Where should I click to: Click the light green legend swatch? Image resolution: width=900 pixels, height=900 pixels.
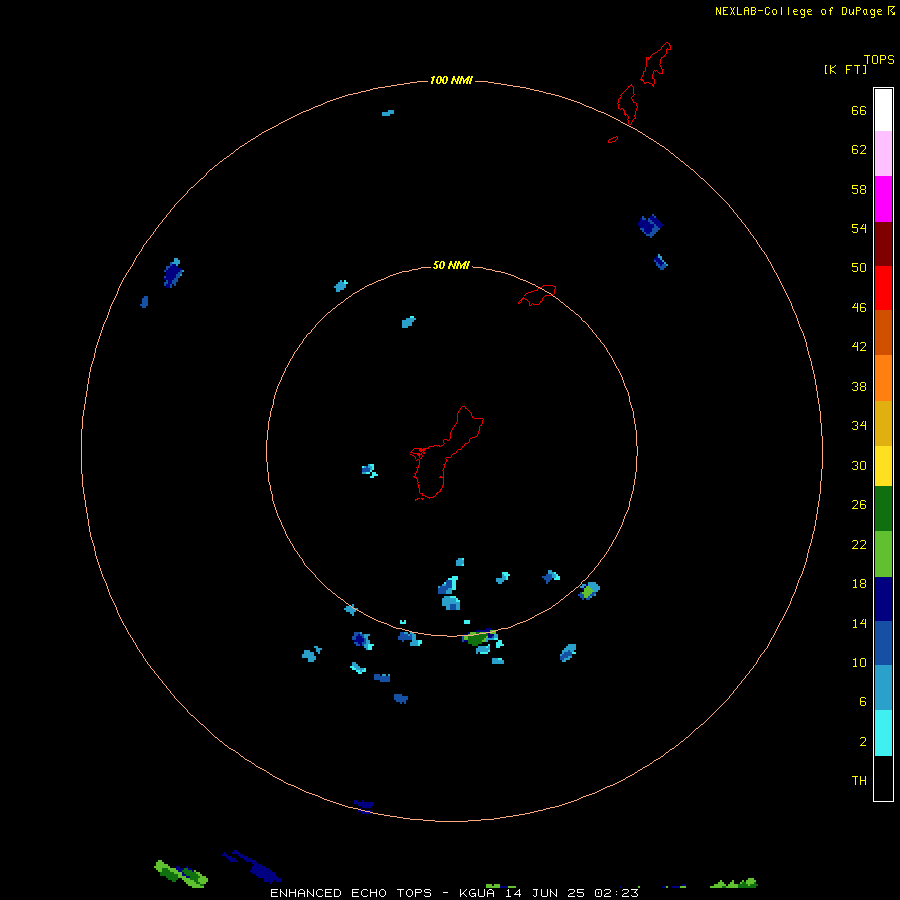[x=883, y=554]
